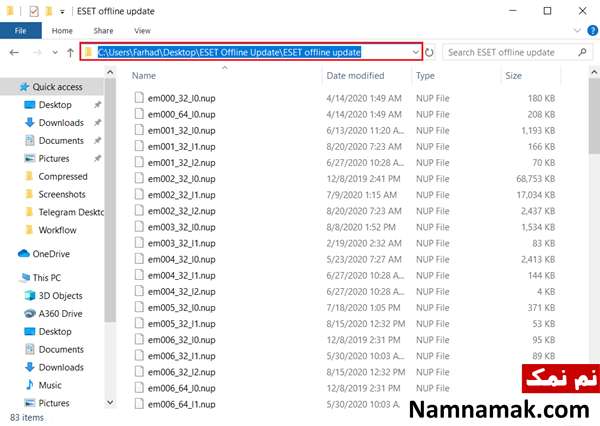The height and width of the screenshot is (426, 600).
Task: Click the New folder quick access toolbar icon
Action: coord(49,11)
